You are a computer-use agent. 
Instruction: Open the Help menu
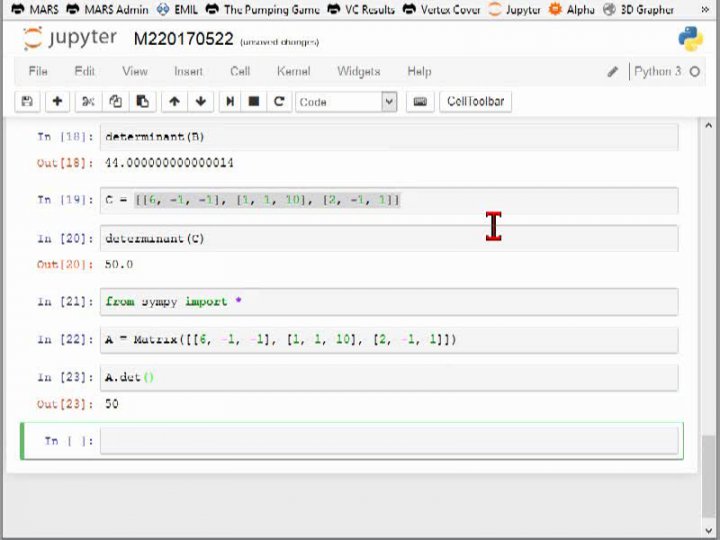point(419,72)
